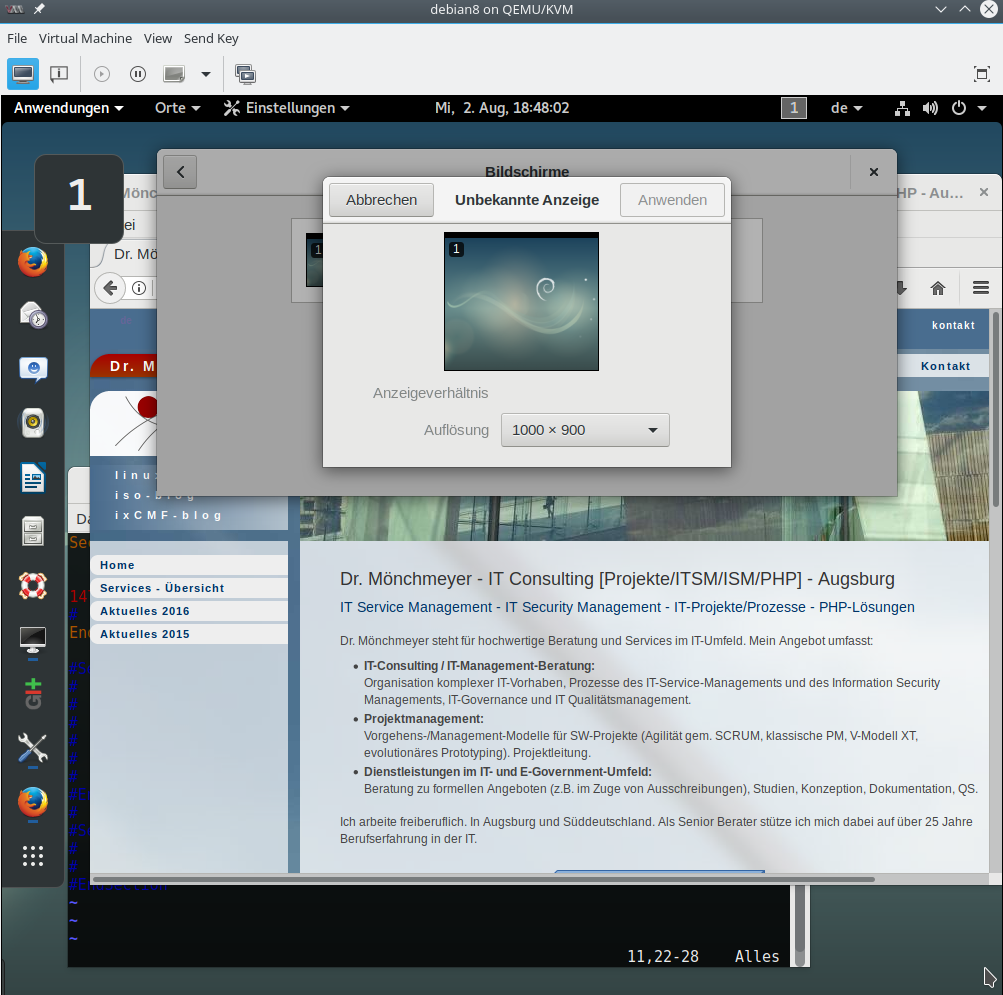The height and width of the screenshot is (995, 1003).
Task: Show virtual hardware details
Action: point(59,74)
